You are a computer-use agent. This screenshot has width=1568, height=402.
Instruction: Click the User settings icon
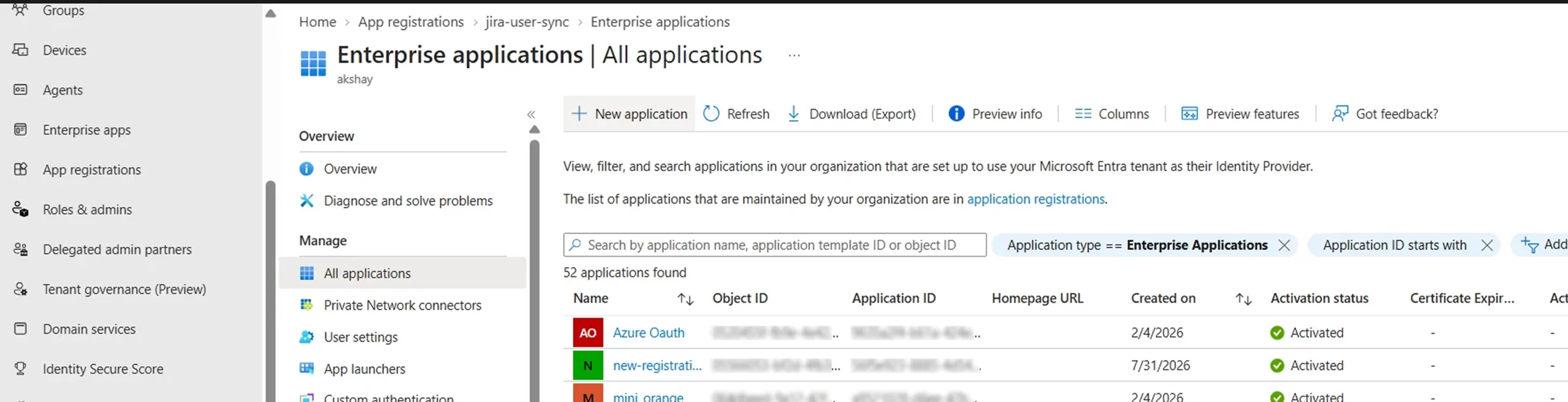click(x=307, y=337)
